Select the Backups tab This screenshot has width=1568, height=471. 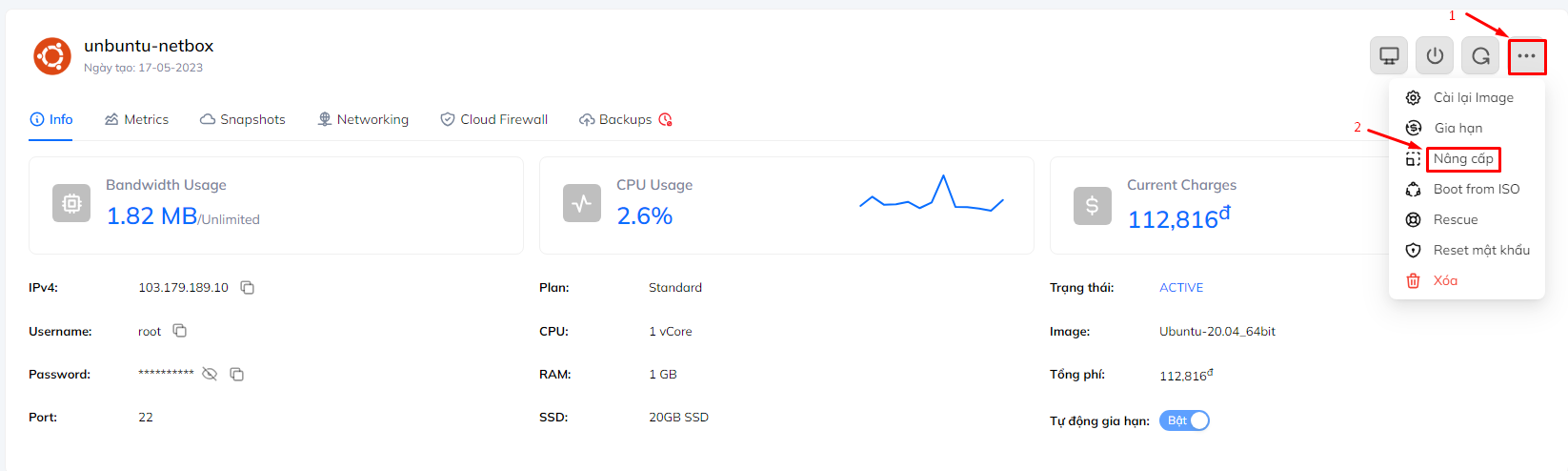tap(625, 119)
